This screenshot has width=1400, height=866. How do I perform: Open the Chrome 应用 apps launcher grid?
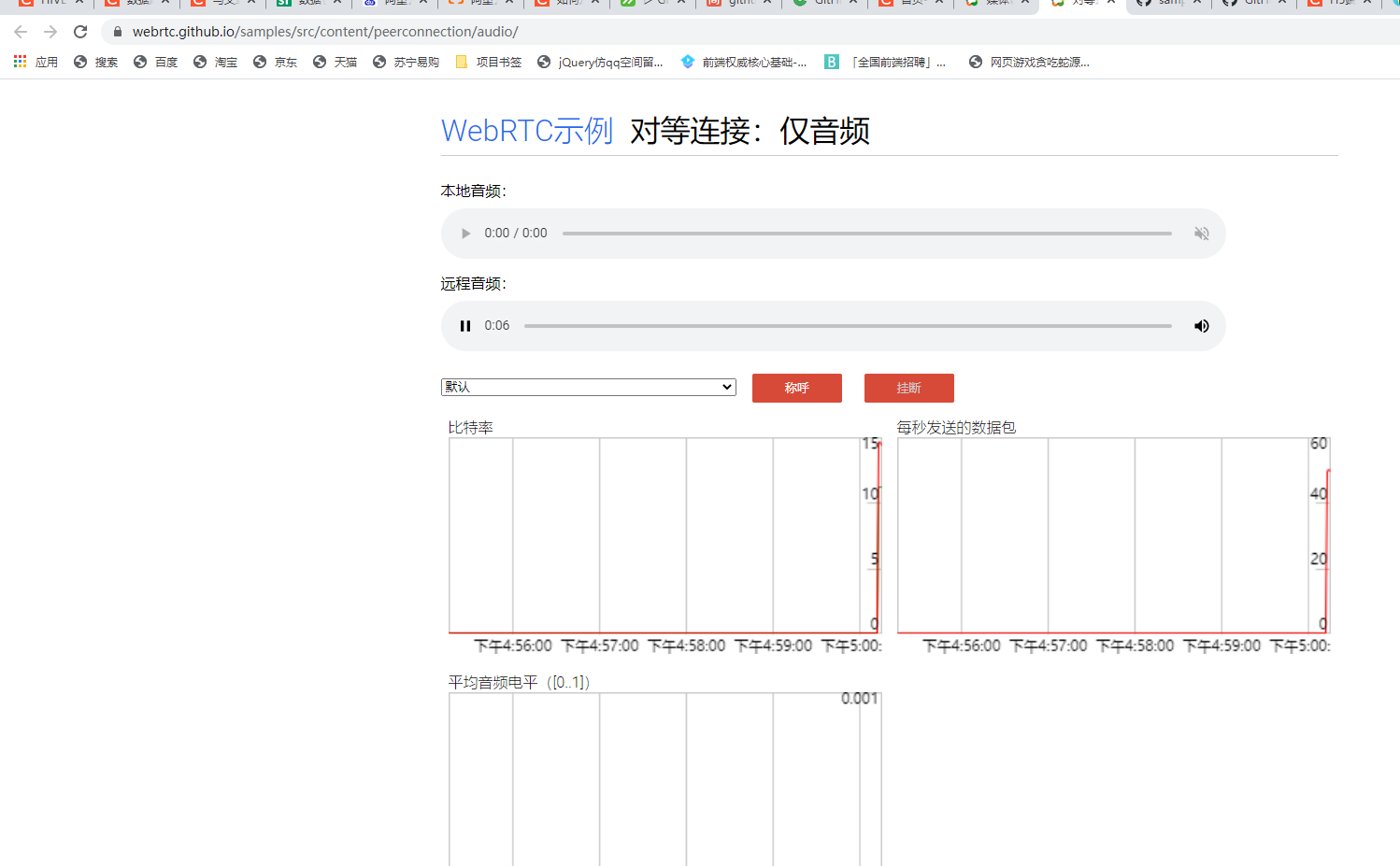point(19,61)
